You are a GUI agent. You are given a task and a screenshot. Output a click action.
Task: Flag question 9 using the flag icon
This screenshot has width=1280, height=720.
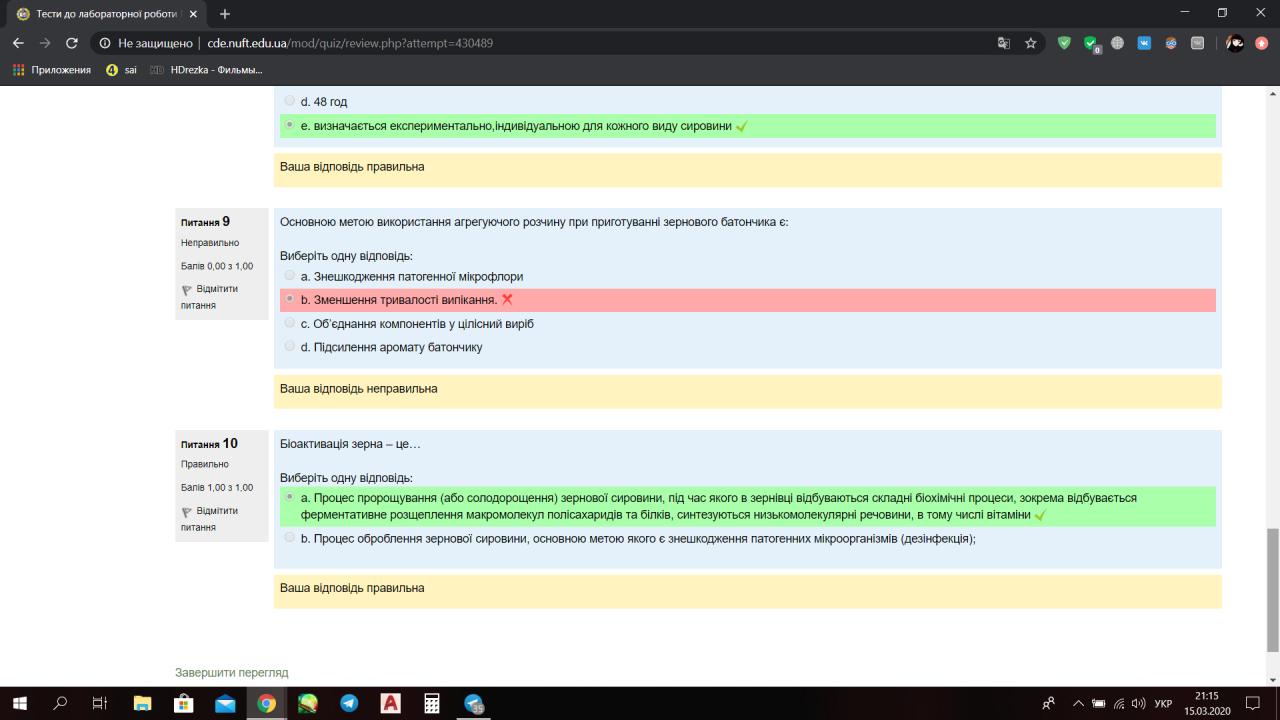[x=187, y=290]
